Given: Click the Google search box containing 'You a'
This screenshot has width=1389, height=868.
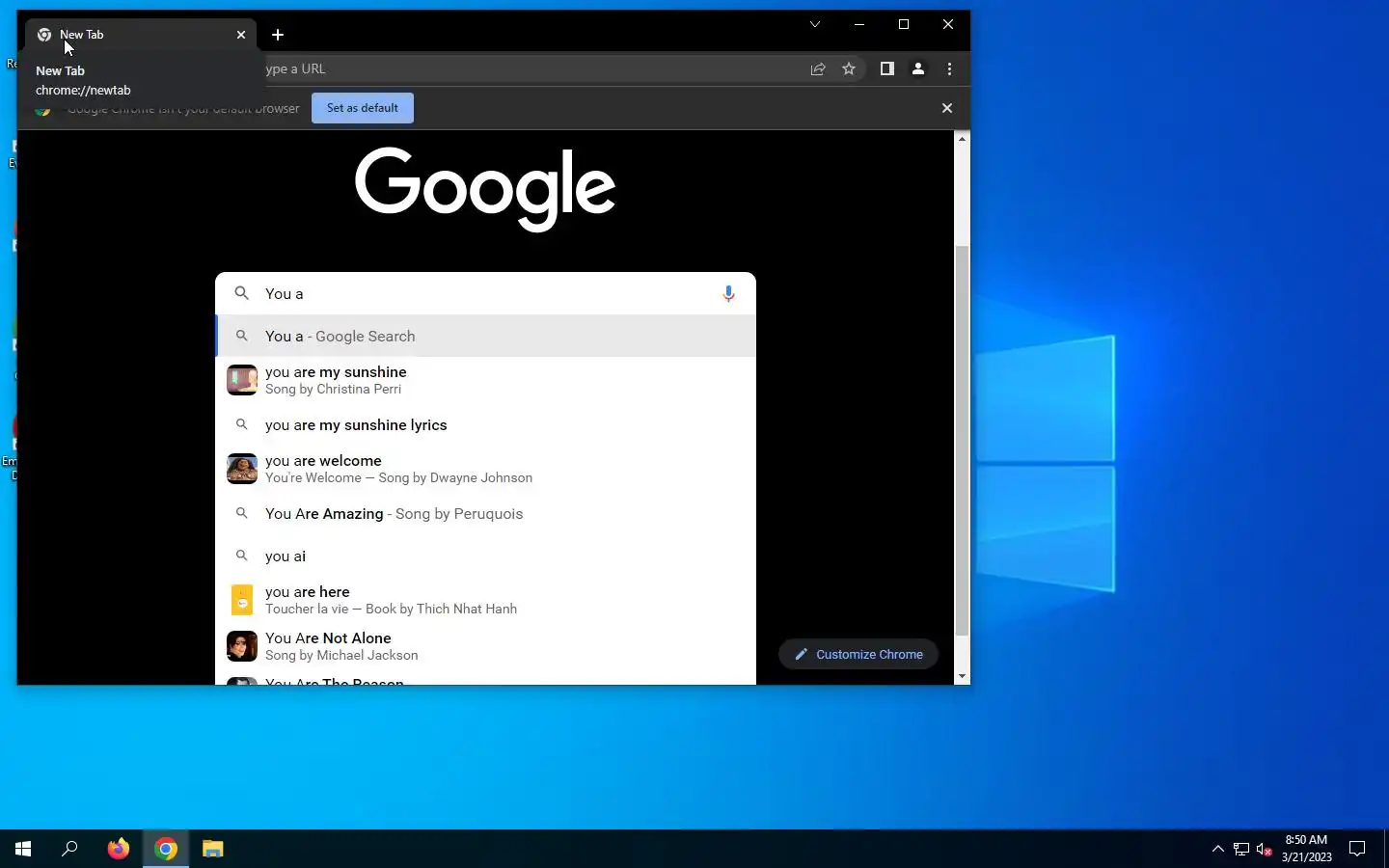Looking at the screenshot, I should pos(485,293).
